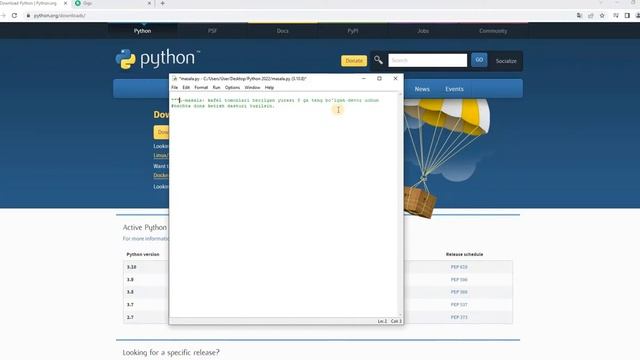Click the IDLE editor vertical scrollbar
640x360 pixels.
[400, 204]
